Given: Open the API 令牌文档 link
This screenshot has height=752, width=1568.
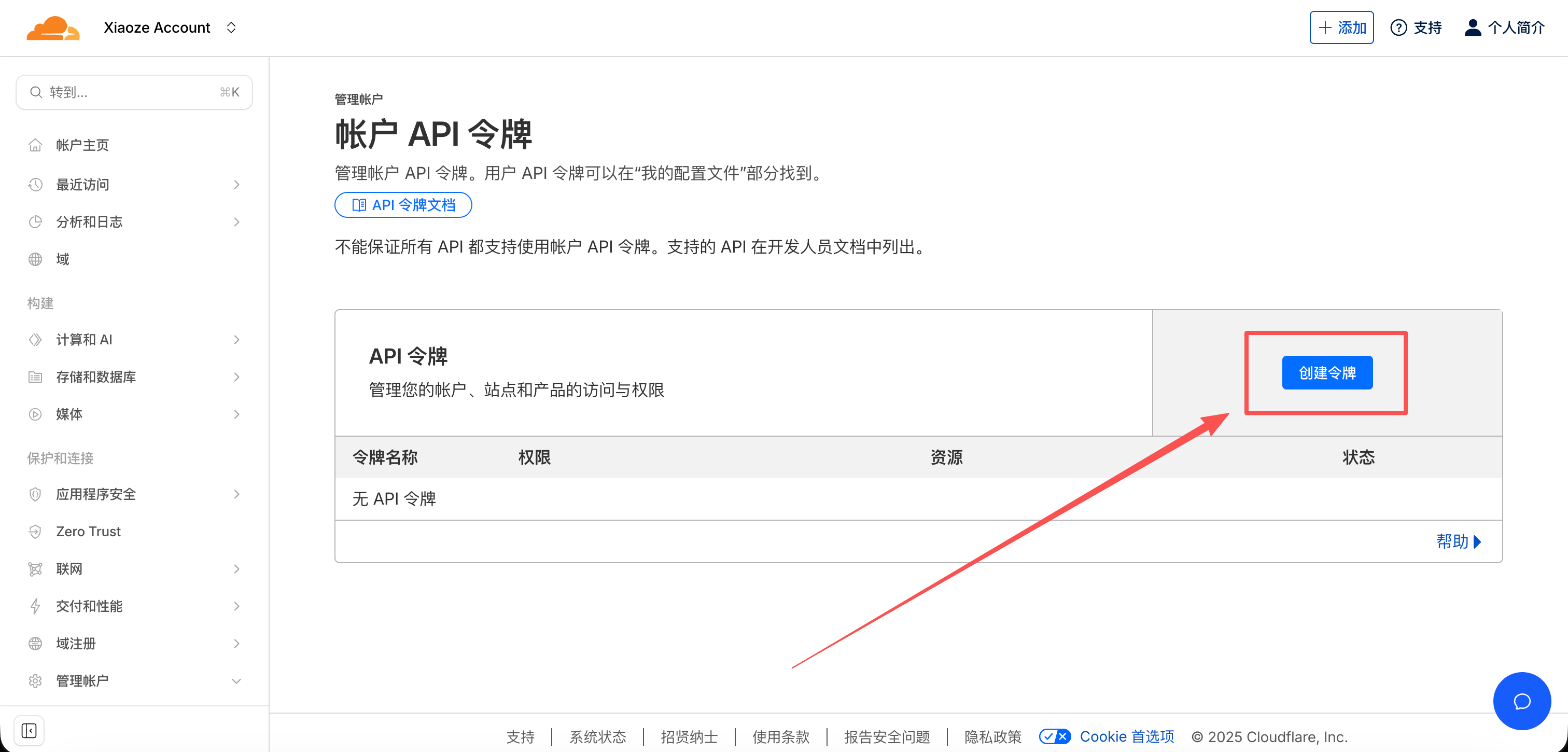Looking at the screenshot, I should 403,205.
